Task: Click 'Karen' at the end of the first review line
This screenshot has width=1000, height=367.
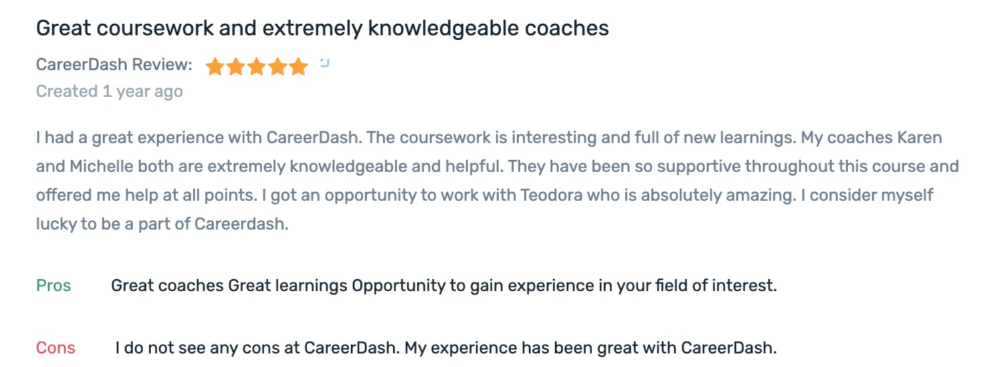Action: (x=921, y=138)
